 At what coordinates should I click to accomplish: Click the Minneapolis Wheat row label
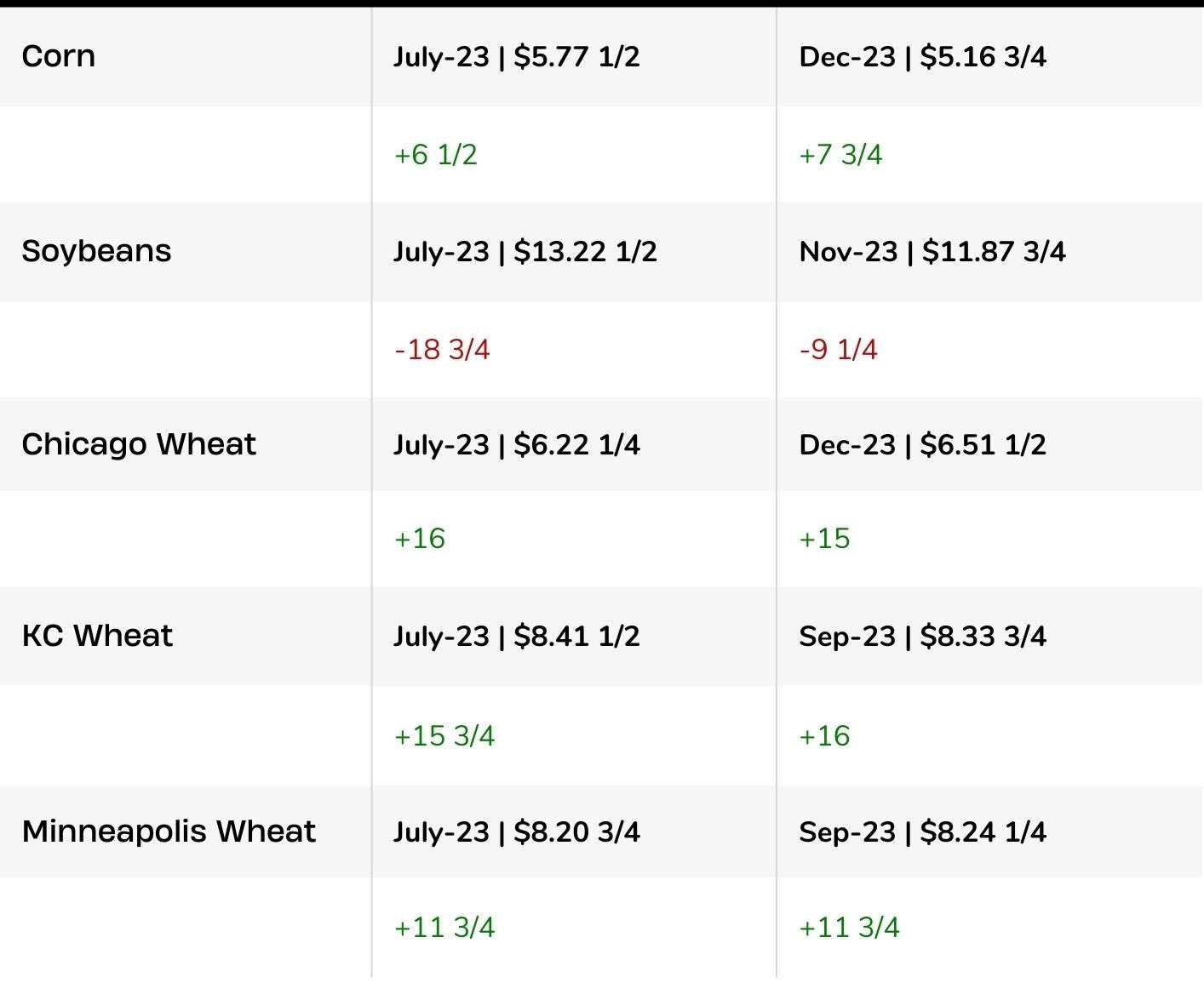pyautogui.click(x=169, y=831)
